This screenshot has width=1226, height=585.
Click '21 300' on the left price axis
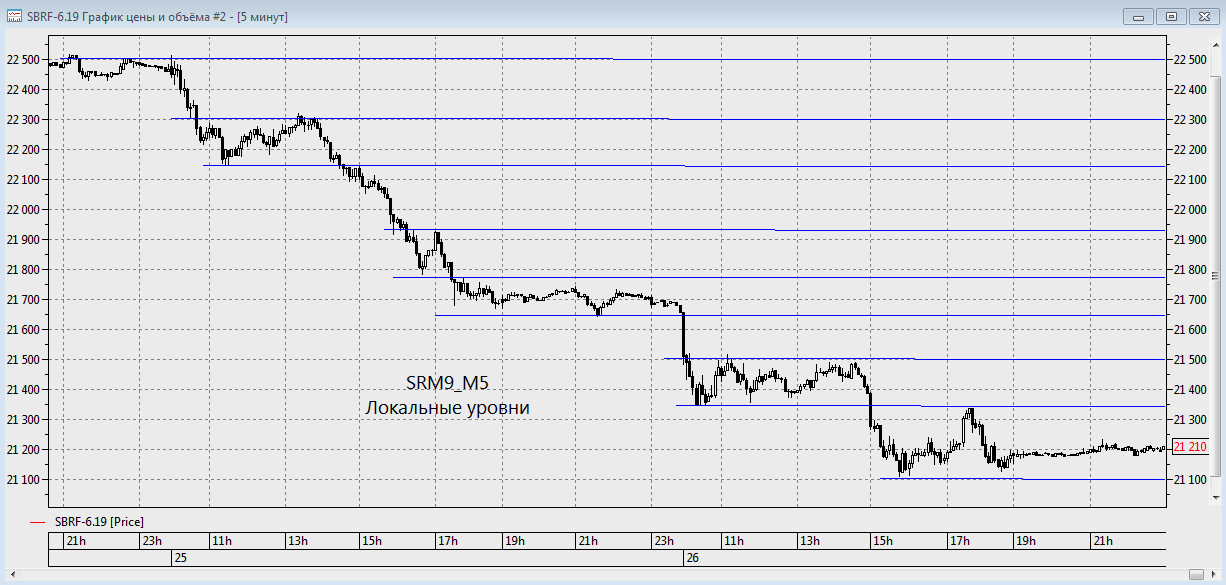coord(23,420)
